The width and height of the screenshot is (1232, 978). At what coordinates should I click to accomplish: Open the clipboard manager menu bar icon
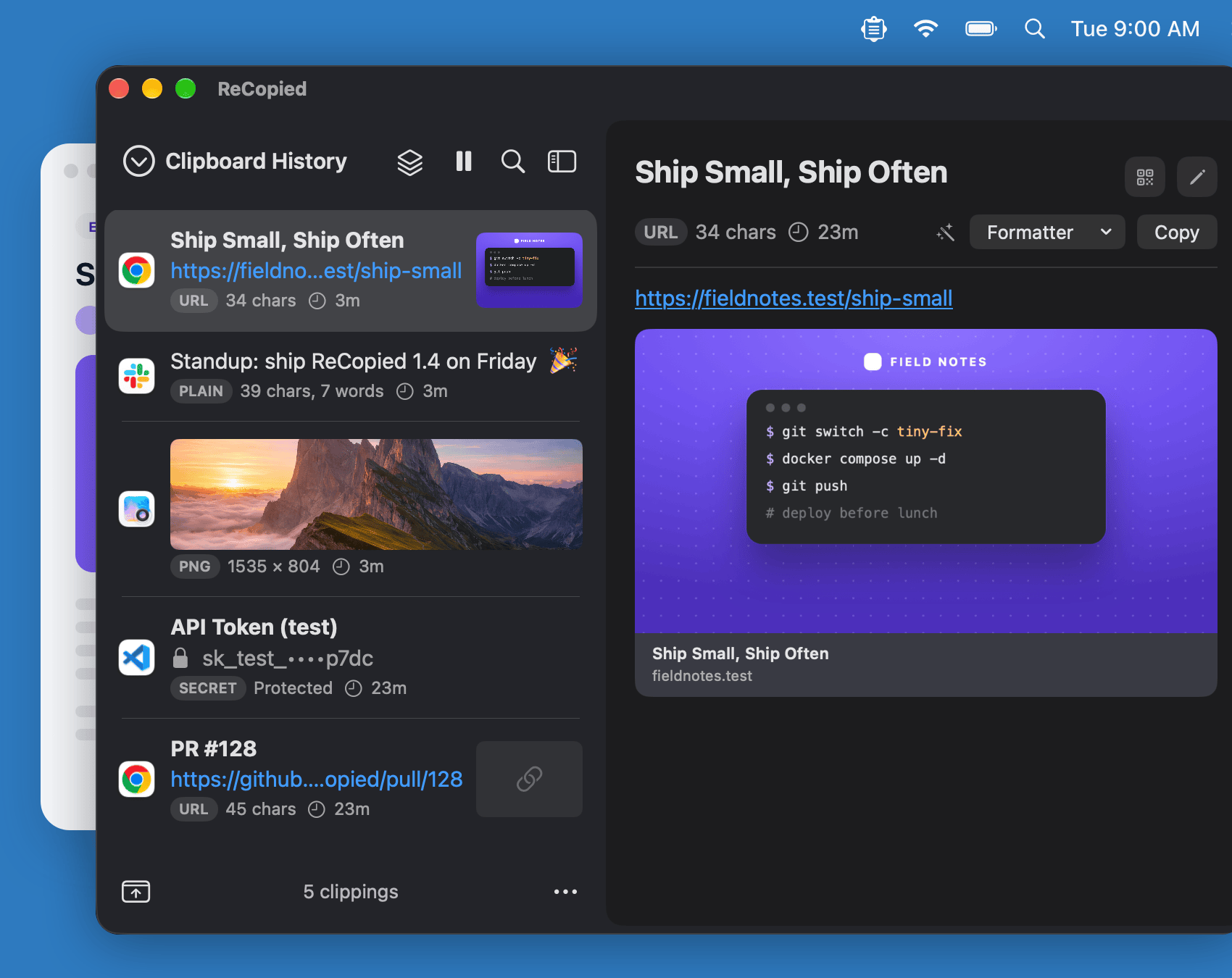[874, 29]
